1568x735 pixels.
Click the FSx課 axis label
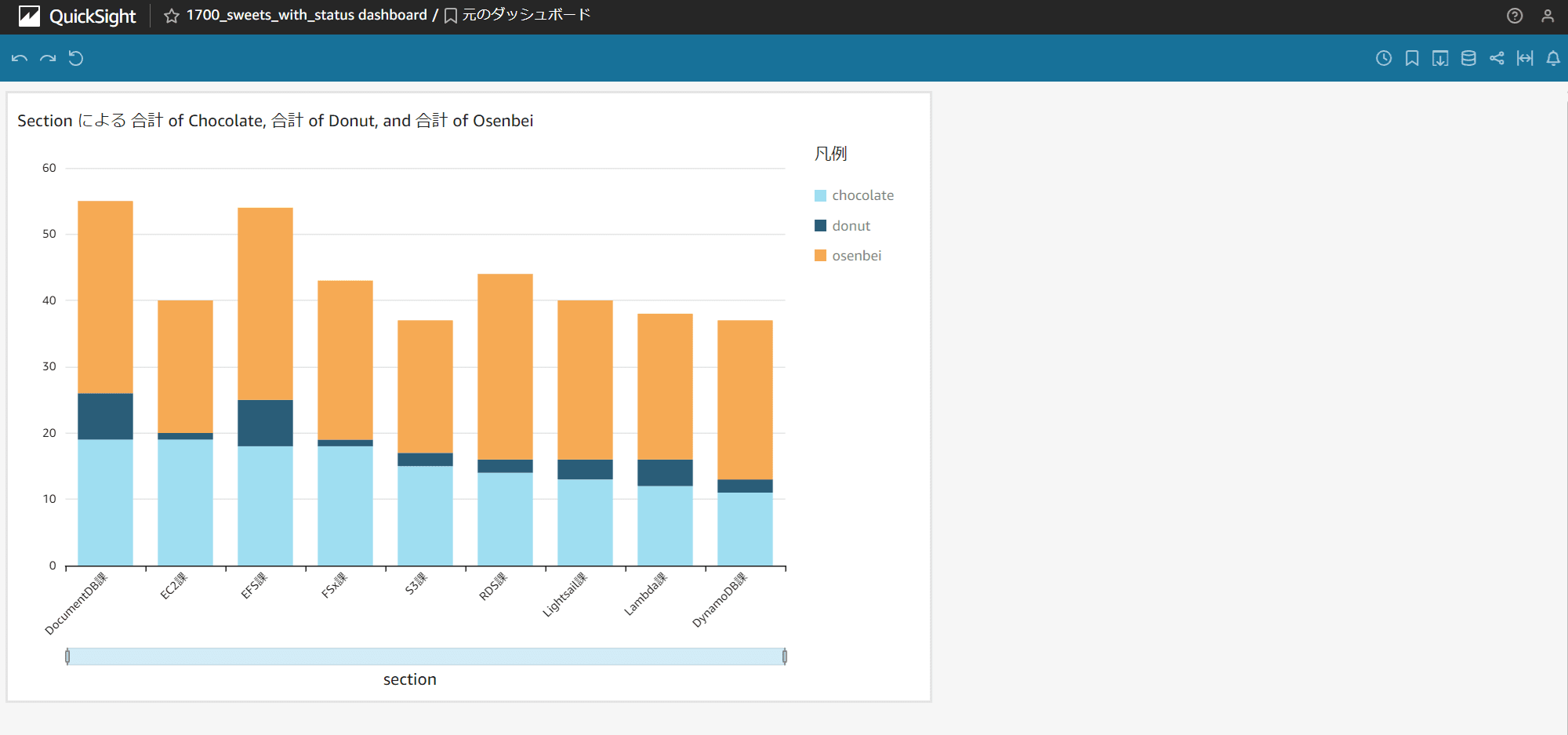tap(334, 586)
